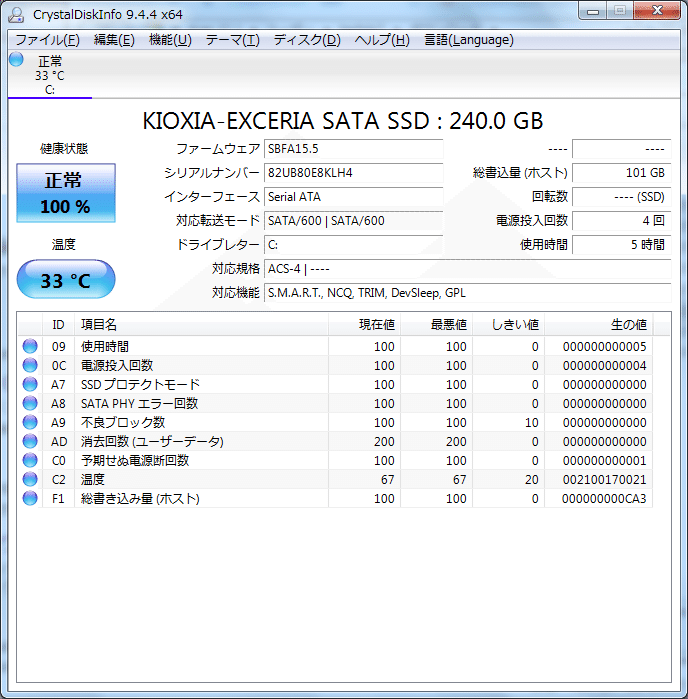Click the firmware field SBFA15.5
The width and height of the screenshot is (688, 699).
tap(354, 149)
